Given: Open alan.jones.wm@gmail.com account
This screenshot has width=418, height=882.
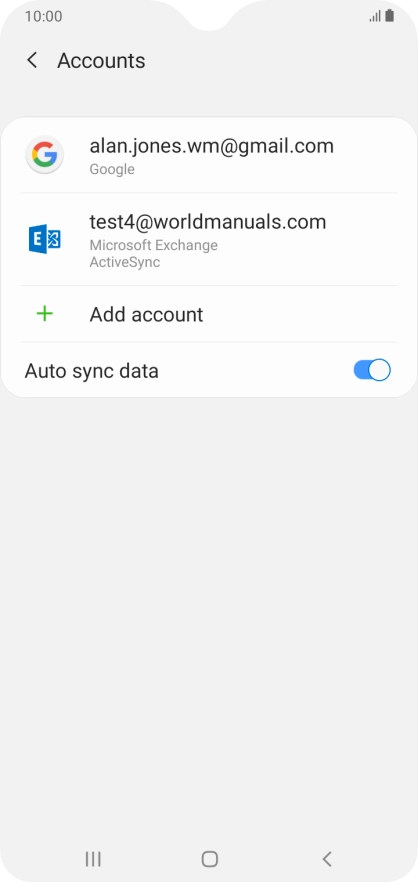Looking at the screenshot, I should 209,155.
